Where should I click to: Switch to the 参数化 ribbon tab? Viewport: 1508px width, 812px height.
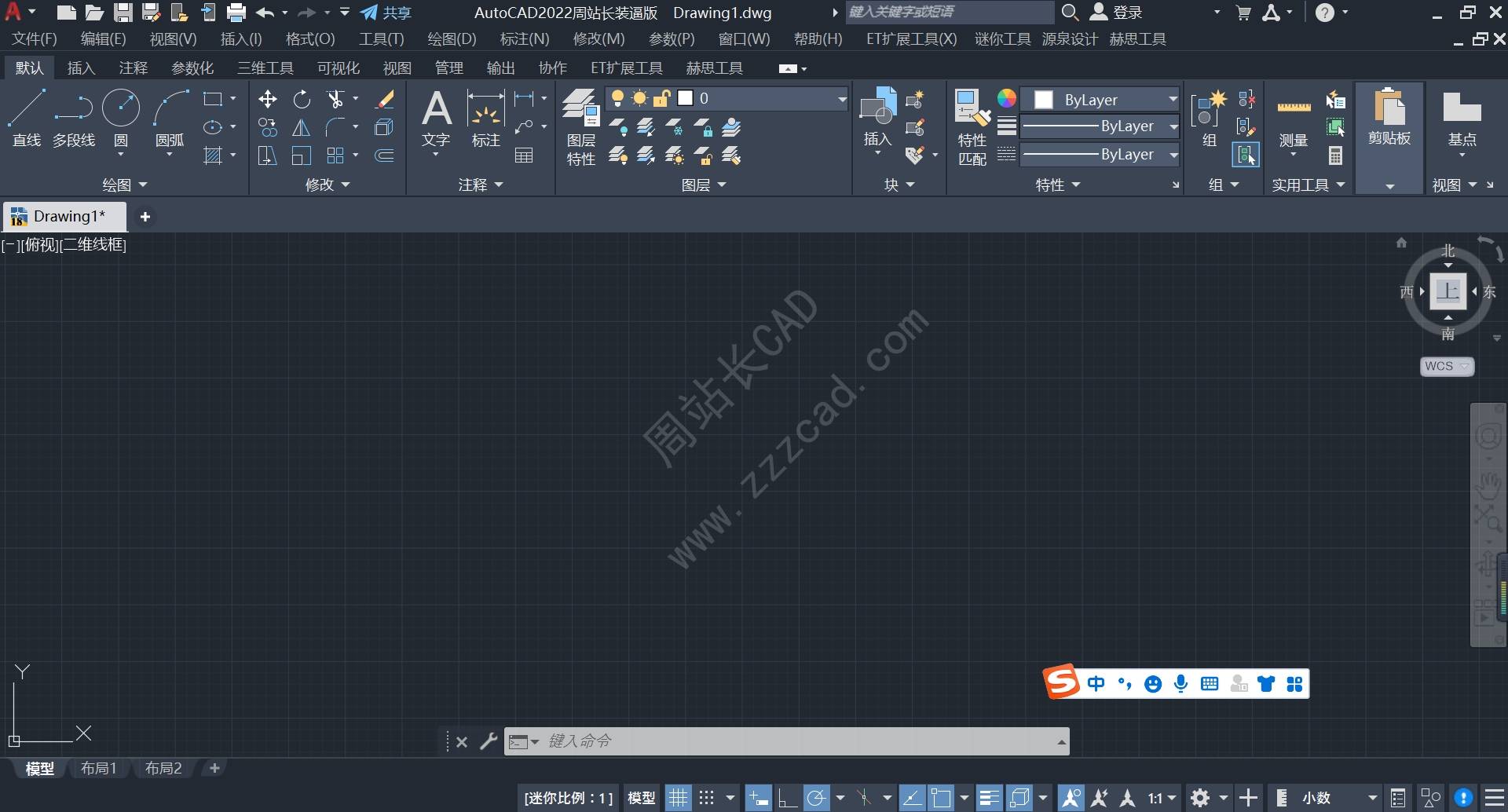coord(192,68)
